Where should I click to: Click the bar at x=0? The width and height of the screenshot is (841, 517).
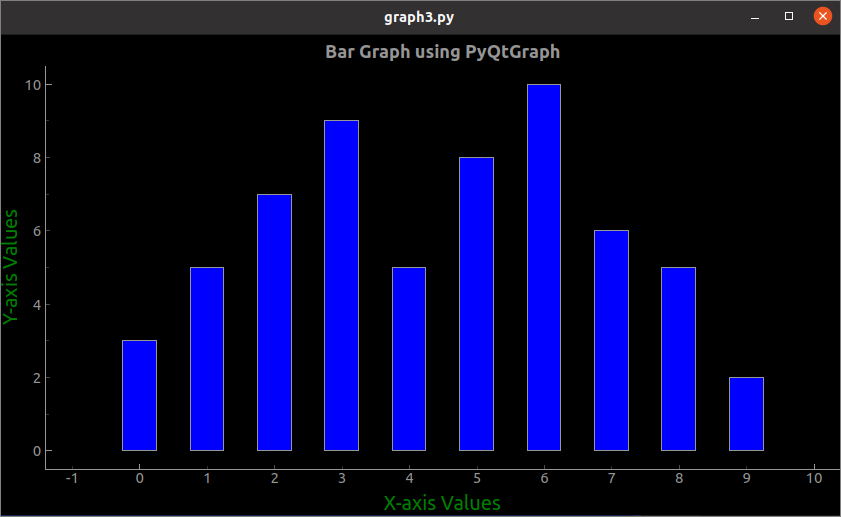pyautogui.click(x=139, y=395)
